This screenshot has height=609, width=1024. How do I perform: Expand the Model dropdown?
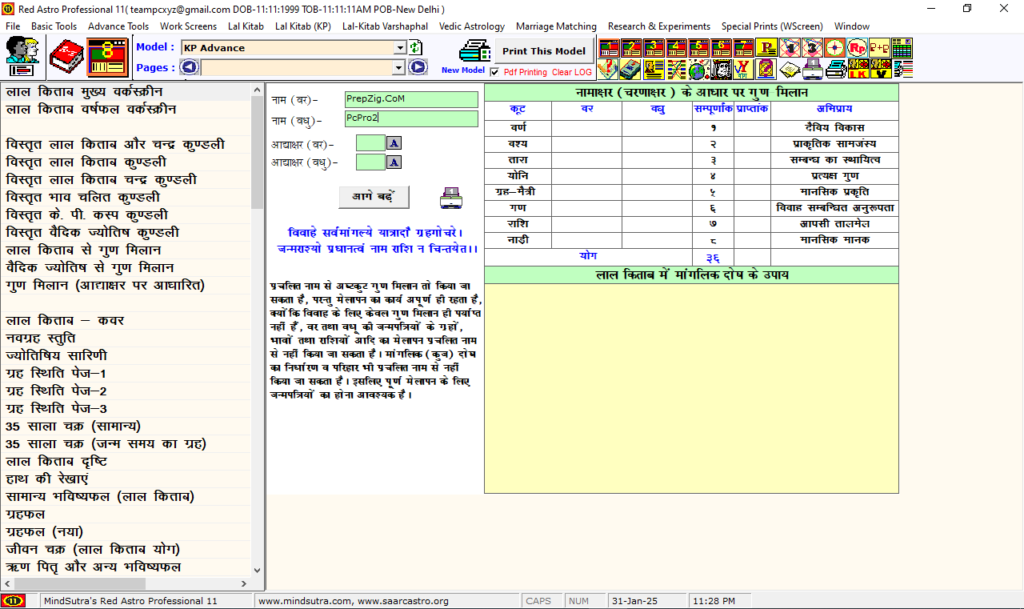point(400,48)
